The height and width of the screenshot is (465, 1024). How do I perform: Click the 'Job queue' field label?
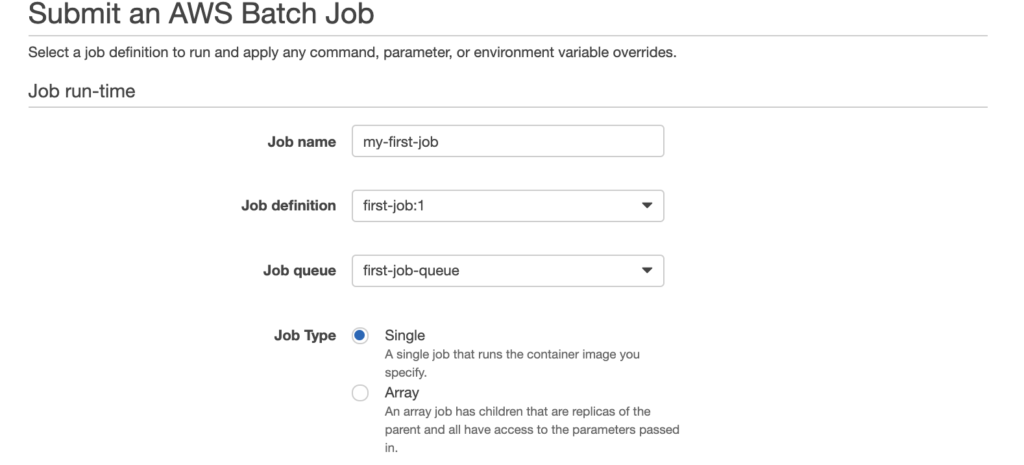click(x=300, y=270)
